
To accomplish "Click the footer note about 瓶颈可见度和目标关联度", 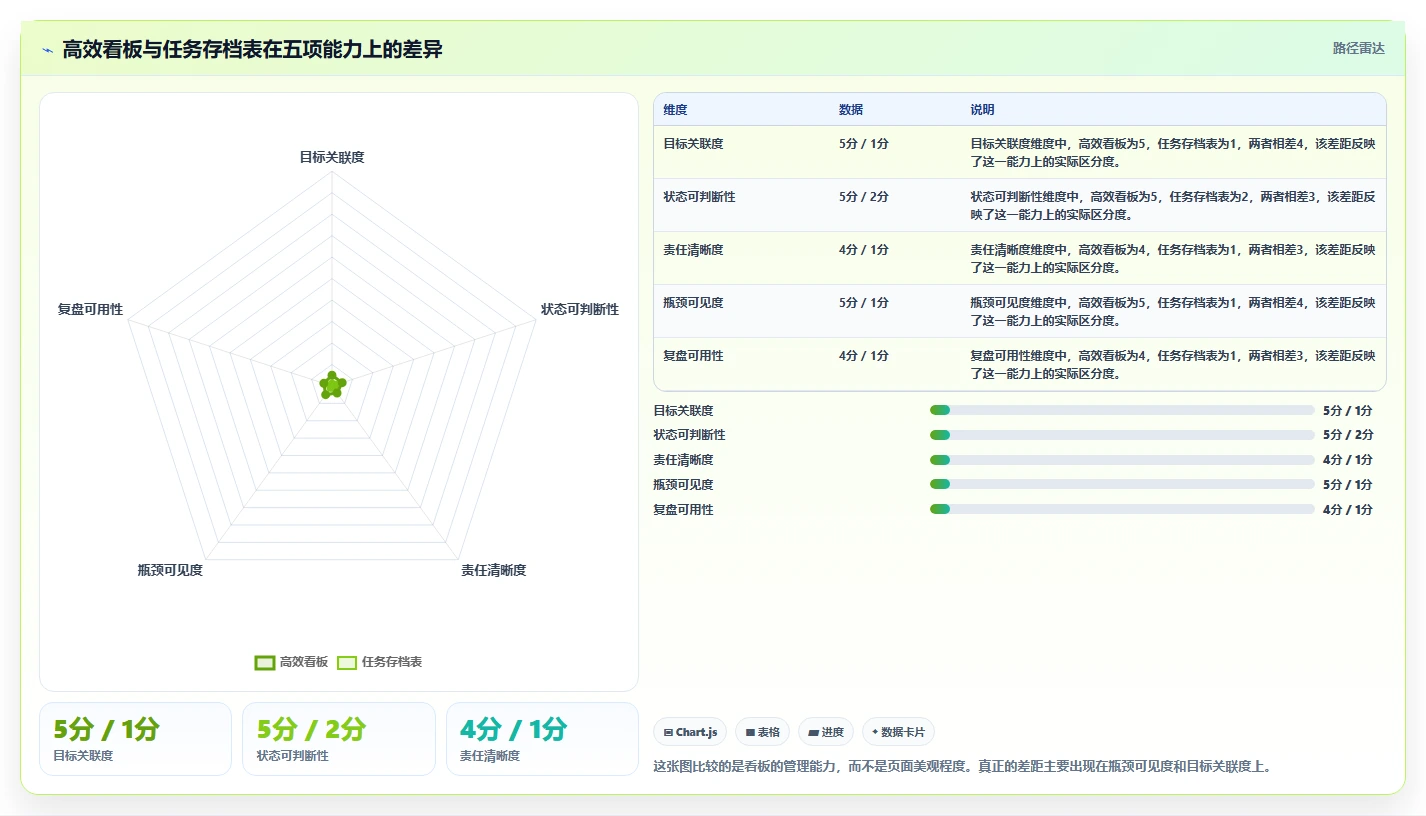I will click(962, 767).
